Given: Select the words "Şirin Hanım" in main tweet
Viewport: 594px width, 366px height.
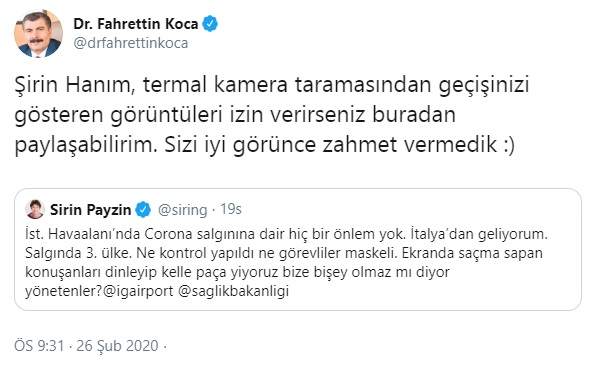Looking at the screenshot, I should [75, 85].
